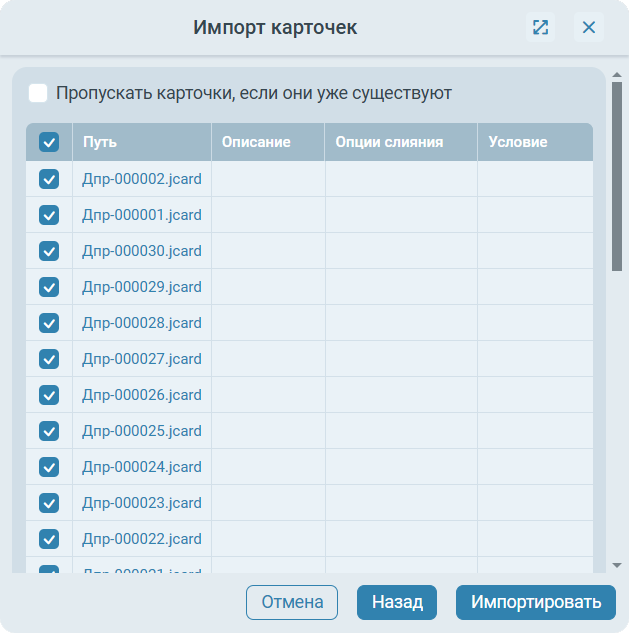Click the Путь column header

pyautogui.click(x=100, y=142)
